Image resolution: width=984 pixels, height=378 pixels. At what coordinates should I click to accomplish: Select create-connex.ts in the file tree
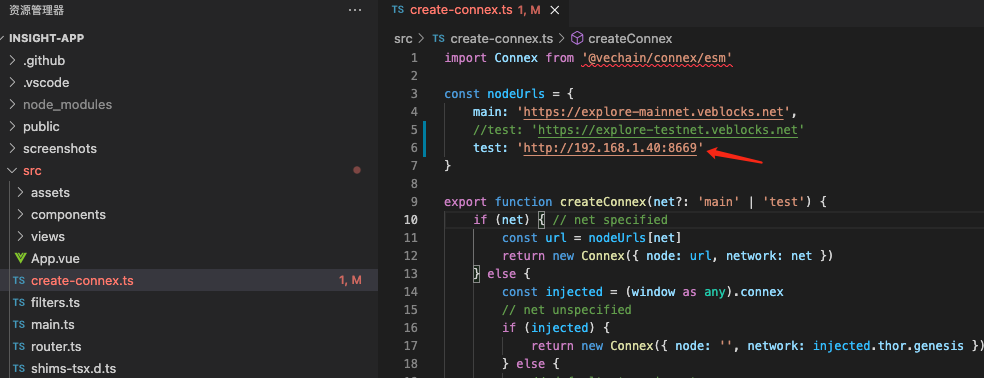click(x=82, y=281)
